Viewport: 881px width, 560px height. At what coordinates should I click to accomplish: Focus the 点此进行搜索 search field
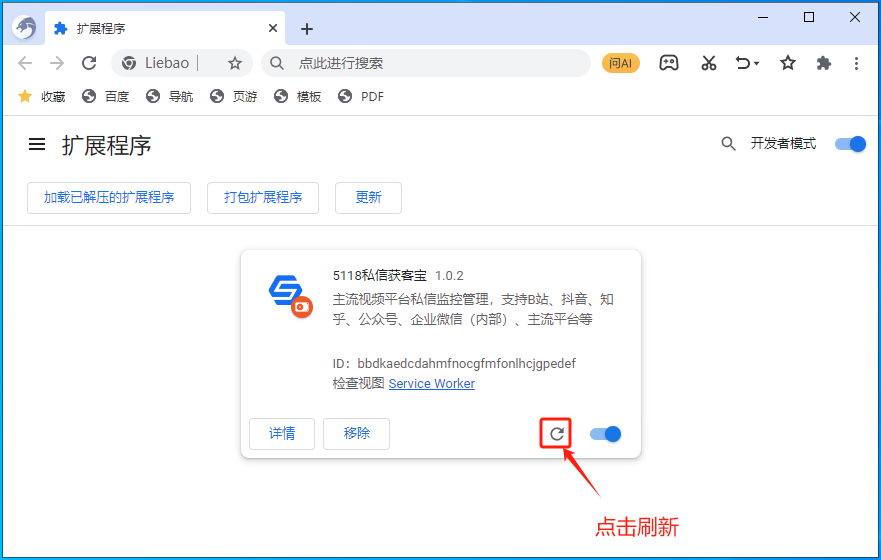[x=430, y=63]
